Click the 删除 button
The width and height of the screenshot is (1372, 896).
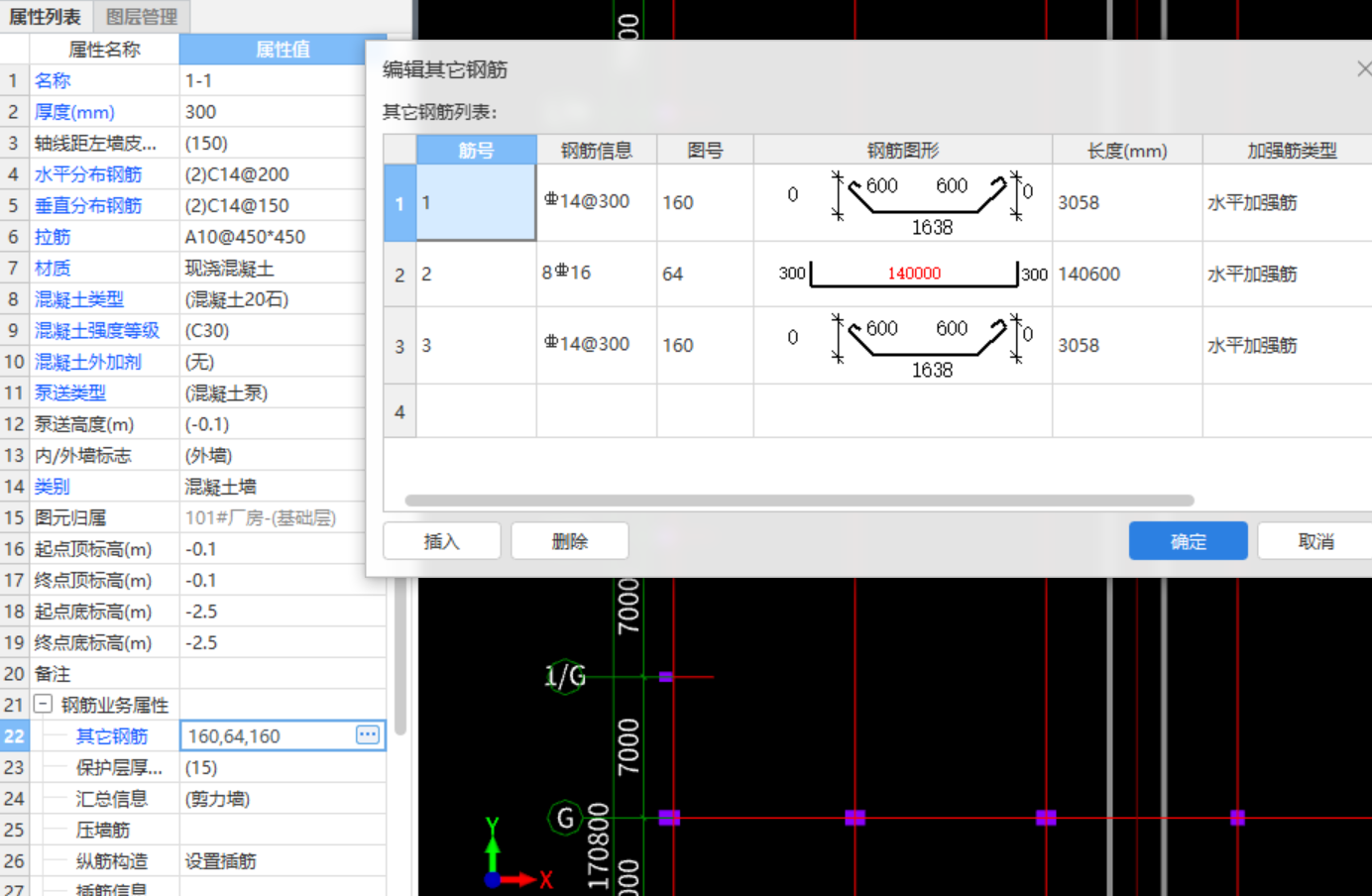coord(570,541)
